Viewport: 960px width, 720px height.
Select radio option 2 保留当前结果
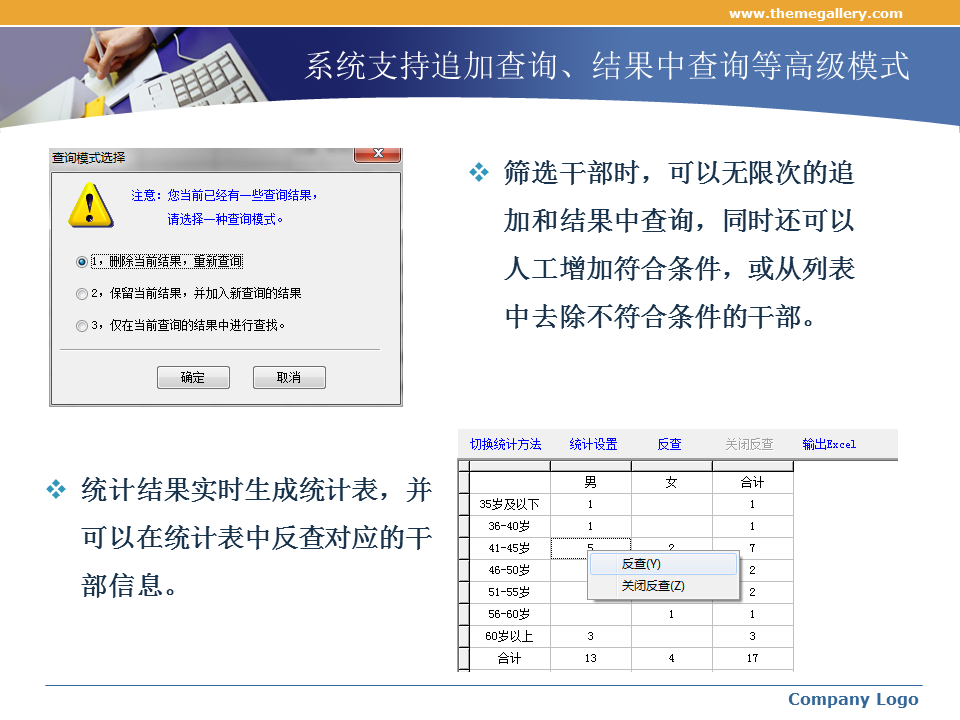click(x=82, y=294)
